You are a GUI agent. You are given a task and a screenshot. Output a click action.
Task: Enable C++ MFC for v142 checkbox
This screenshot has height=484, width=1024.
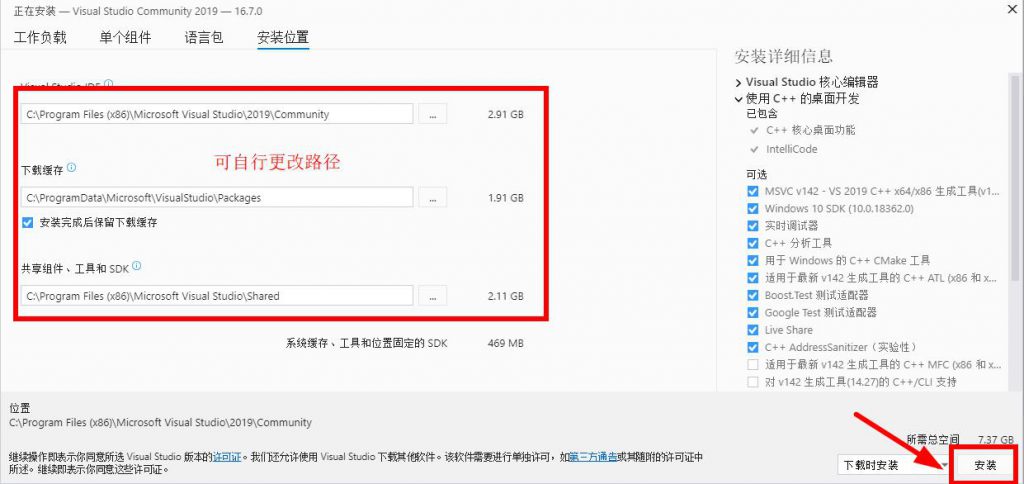click(753, 364)
